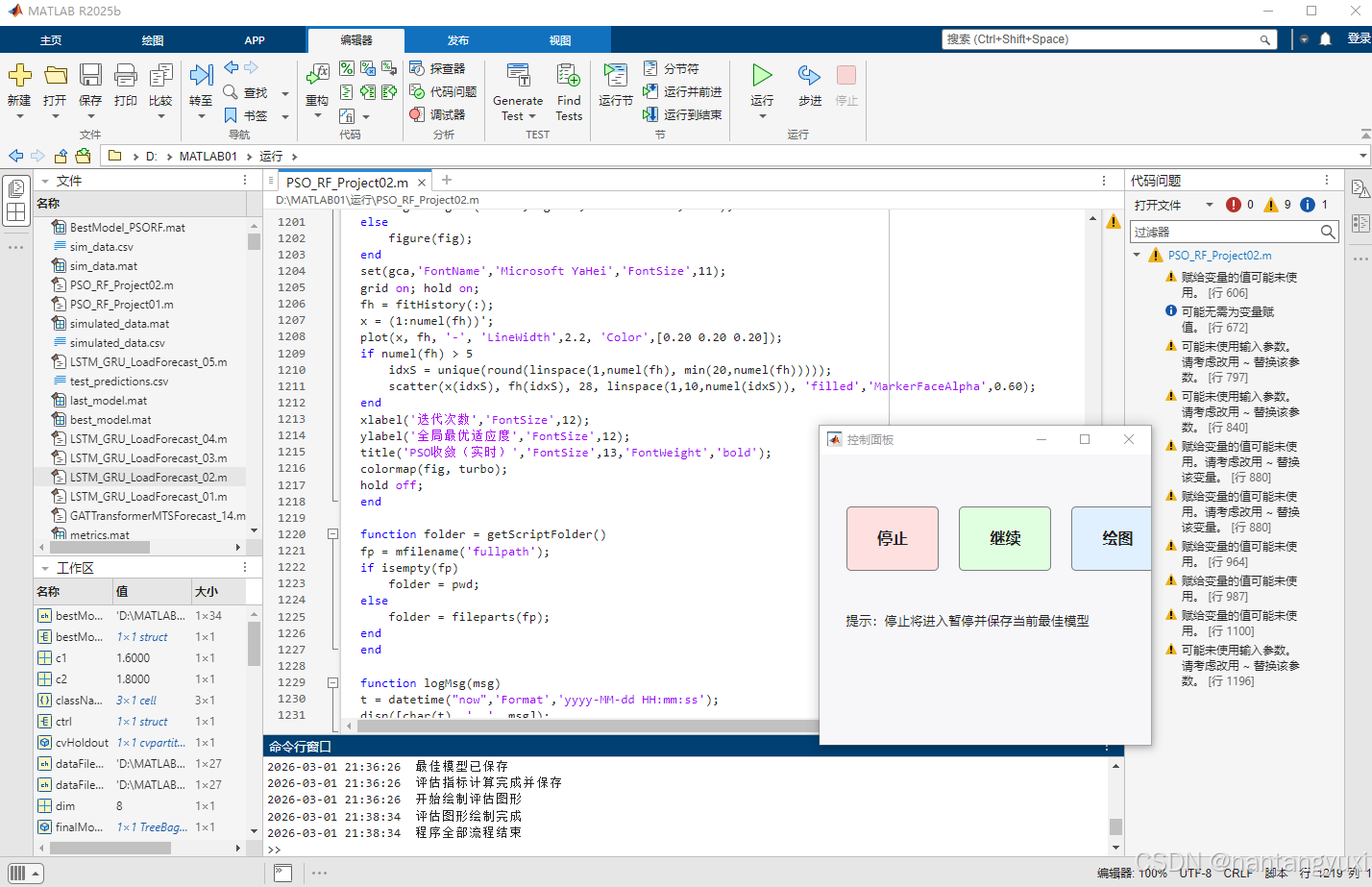
Task: Collapse PSO_RF_Project02.m issues tree node
Action: [1138, 256]
